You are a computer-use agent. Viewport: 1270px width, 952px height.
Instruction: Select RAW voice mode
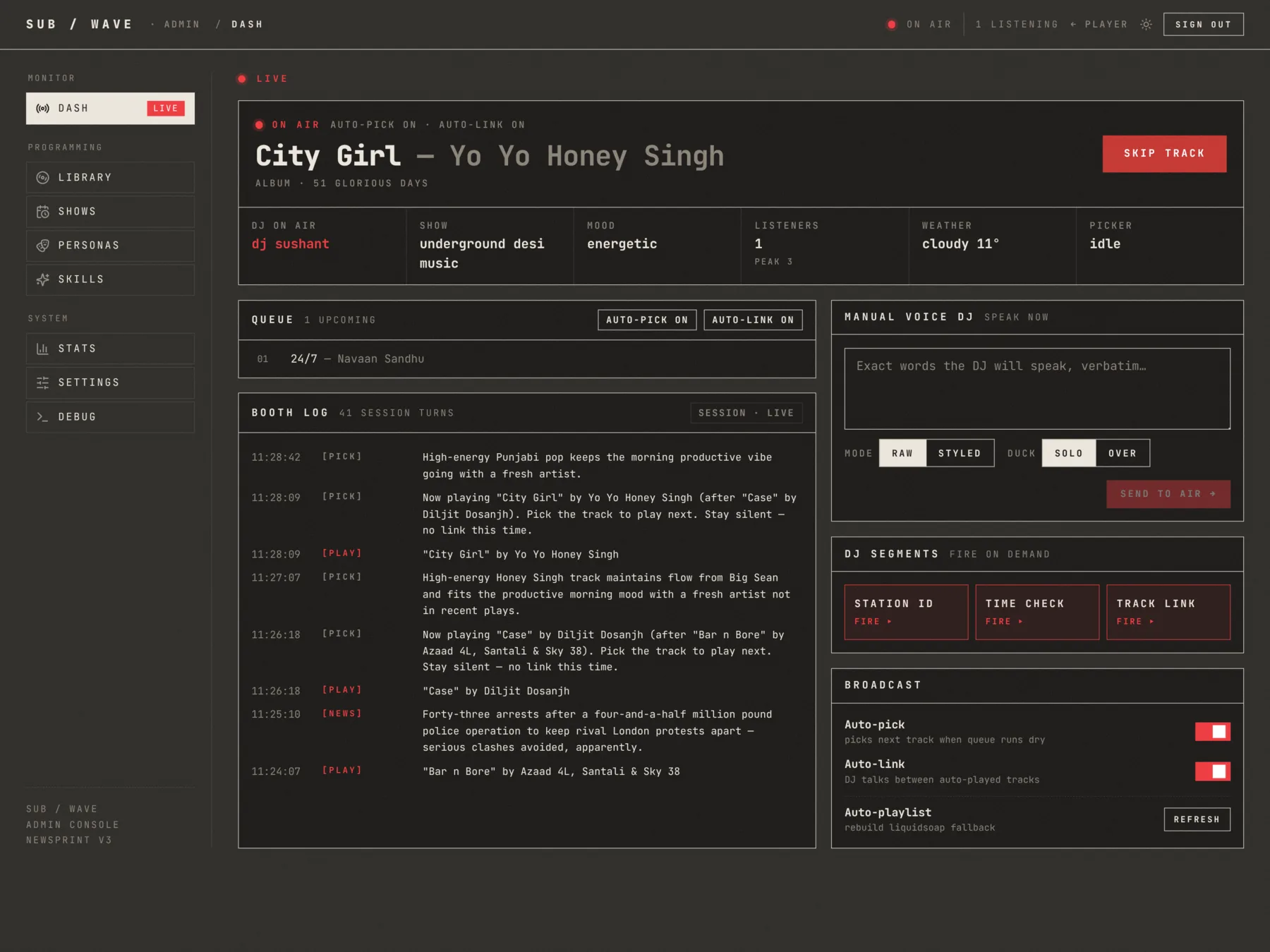click(902, 453)
